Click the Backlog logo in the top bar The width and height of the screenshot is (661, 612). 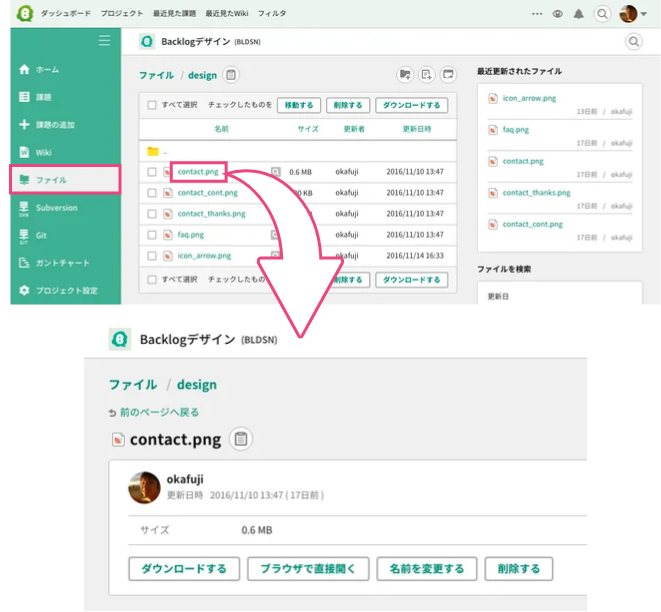25,13
